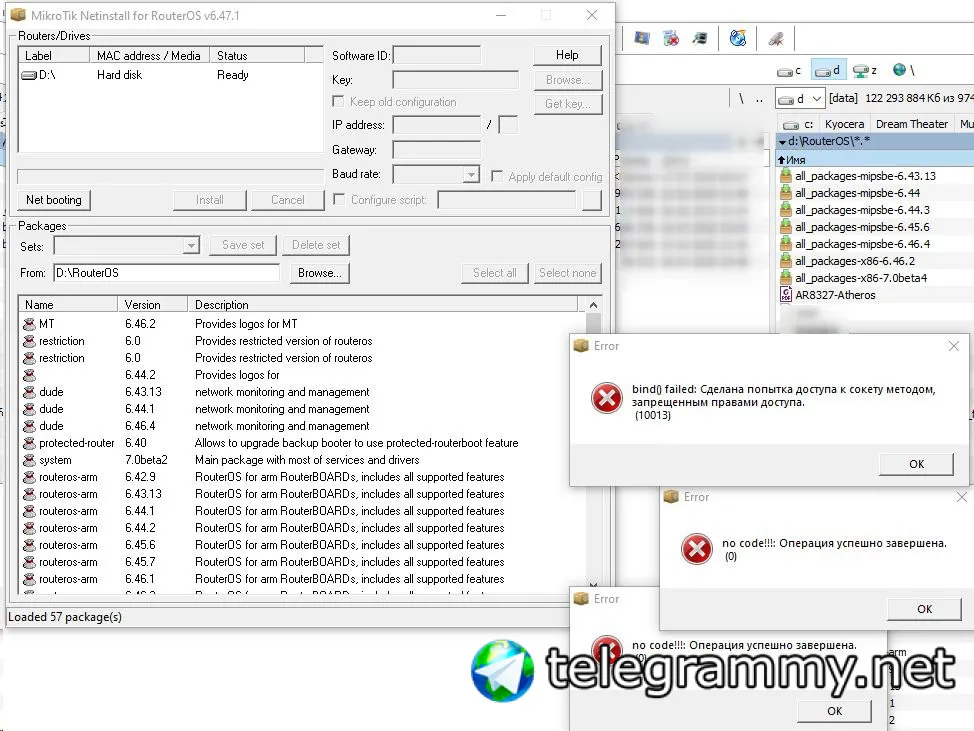
Task: Click the Help button
Action: point(567,55)
